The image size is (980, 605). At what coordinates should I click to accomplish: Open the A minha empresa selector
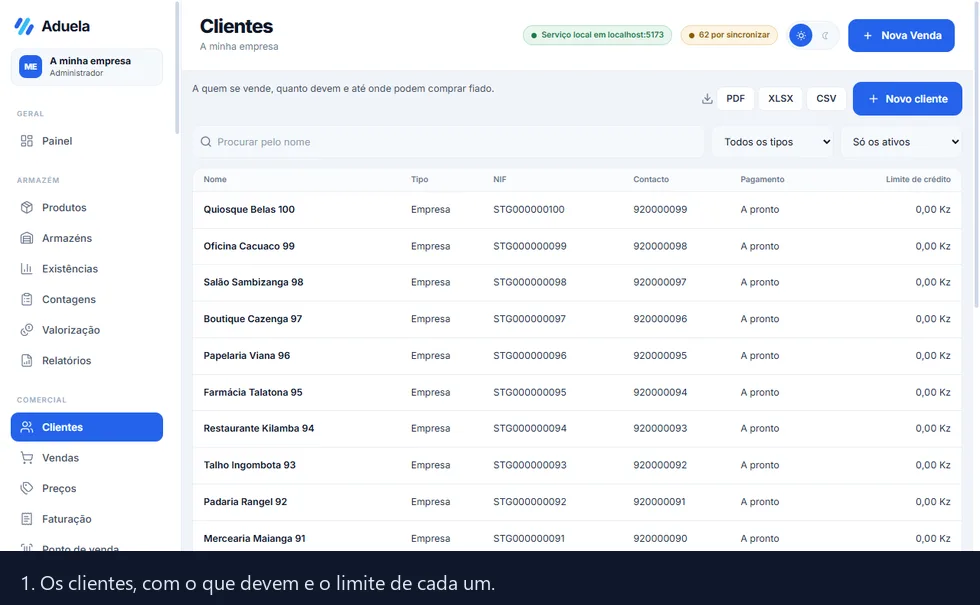coord(87,66)
